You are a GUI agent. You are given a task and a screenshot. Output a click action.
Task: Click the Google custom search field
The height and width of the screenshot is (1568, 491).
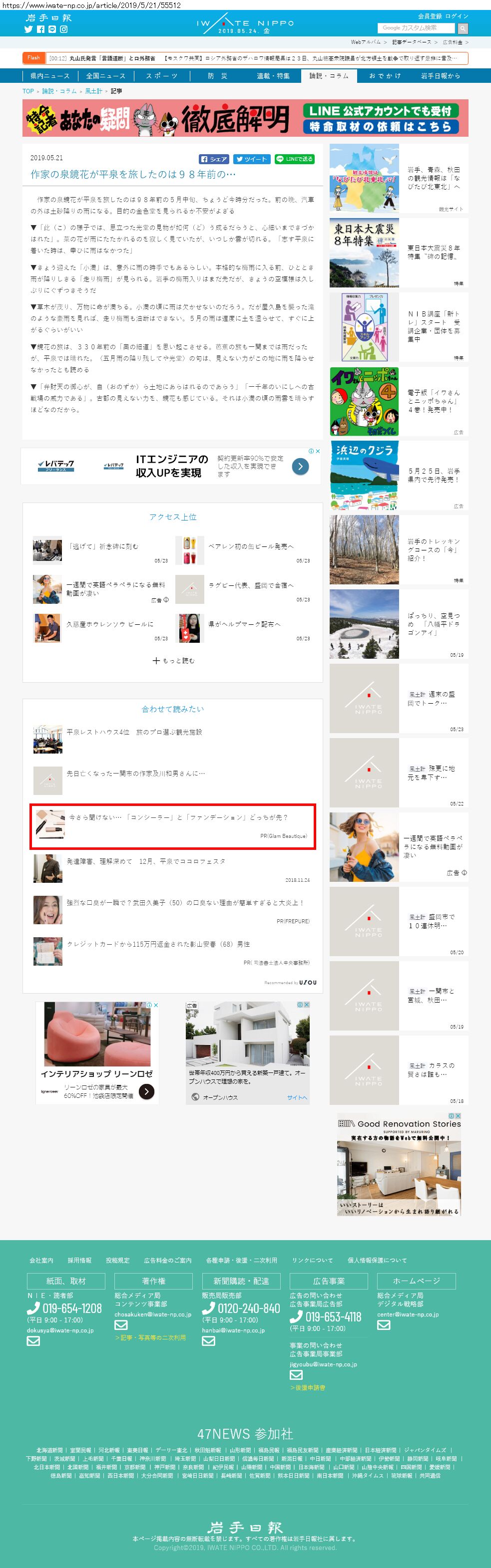416,28
